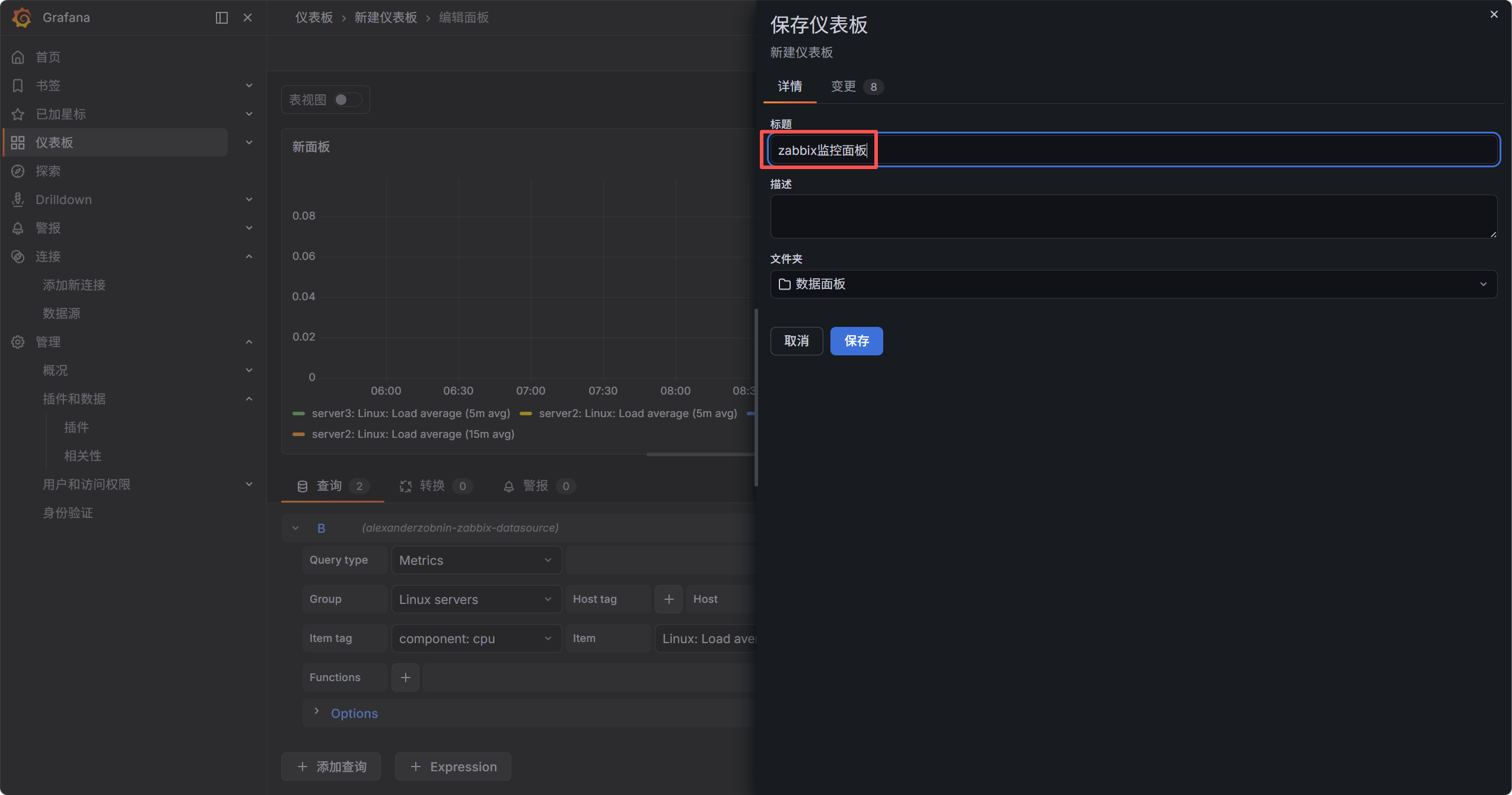This screenshot has width=1512, height=795.
Task: Open the 首页 home icon
Action: pyautogui.click(x=18, y=57)
